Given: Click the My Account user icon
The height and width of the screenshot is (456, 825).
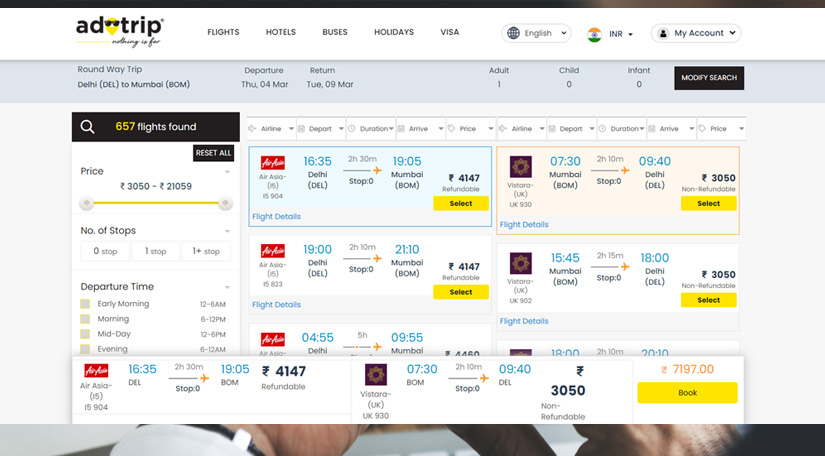Looking at the screenshot, I should point(663,33).
